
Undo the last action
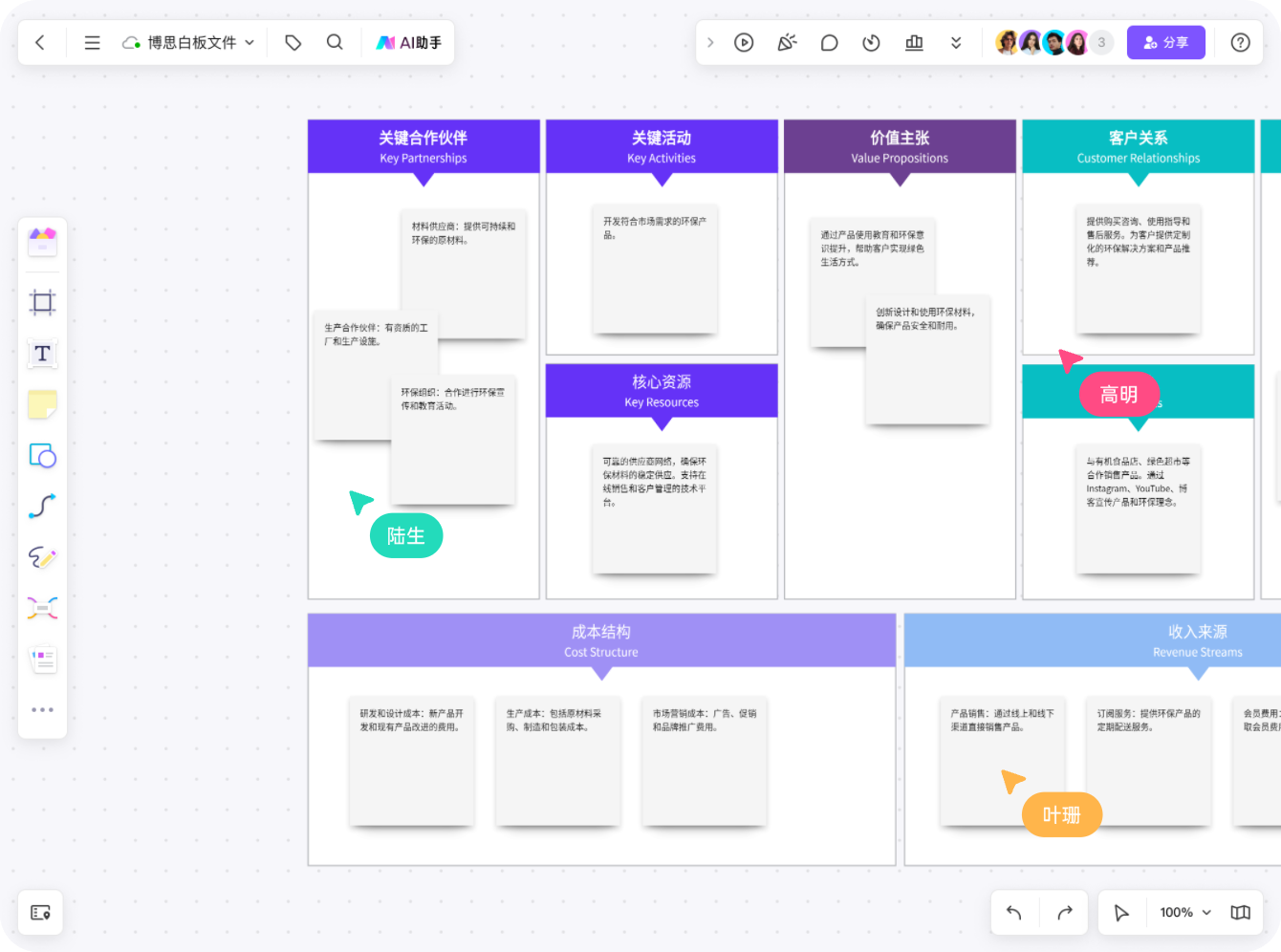click(1014, 913)
